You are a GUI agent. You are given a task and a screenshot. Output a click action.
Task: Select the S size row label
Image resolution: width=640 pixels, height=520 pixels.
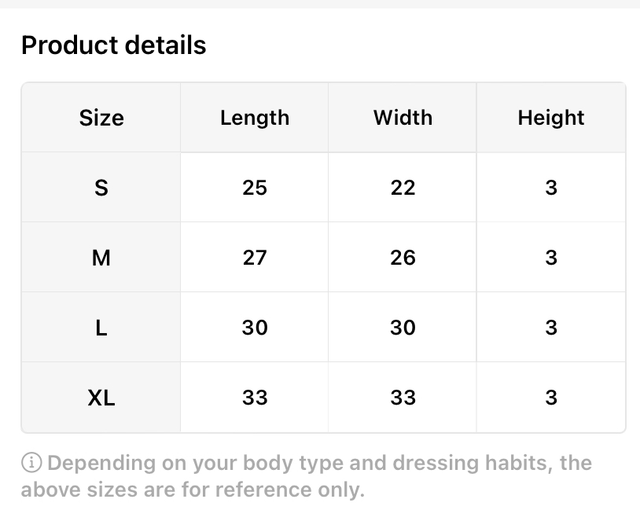[x=101, y=188]
